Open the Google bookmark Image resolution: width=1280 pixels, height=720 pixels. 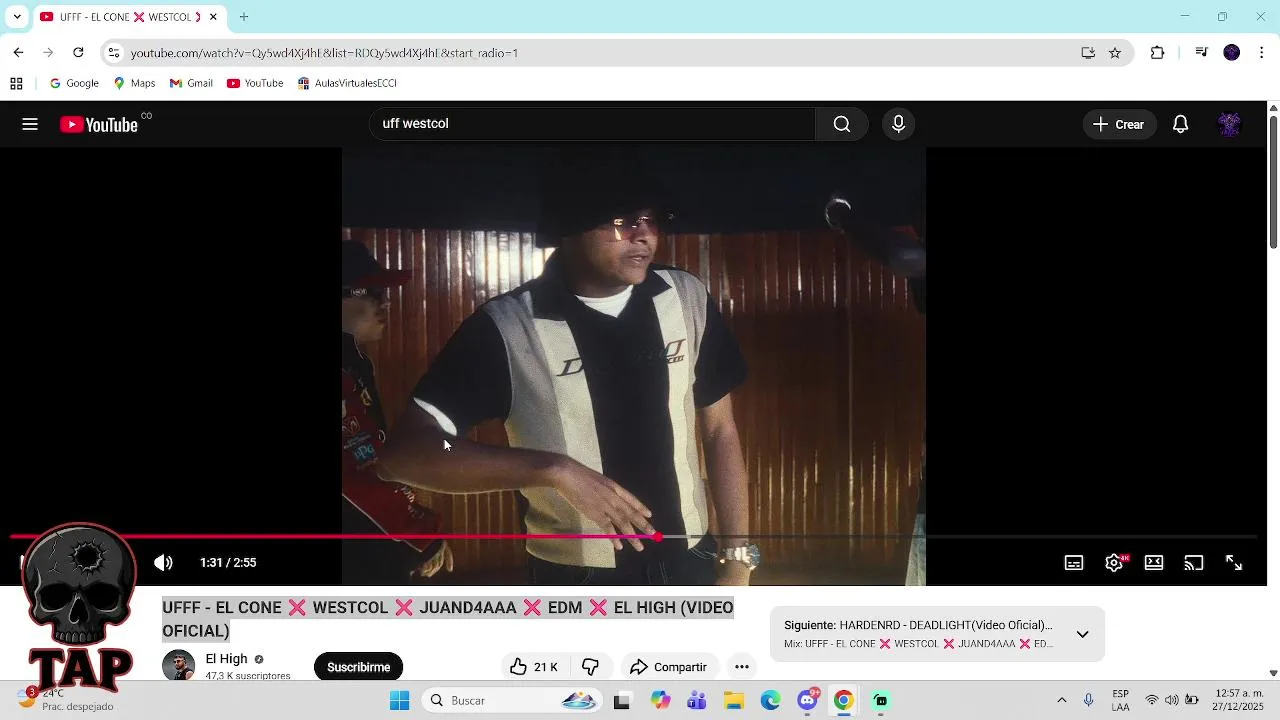coord(74,83)
